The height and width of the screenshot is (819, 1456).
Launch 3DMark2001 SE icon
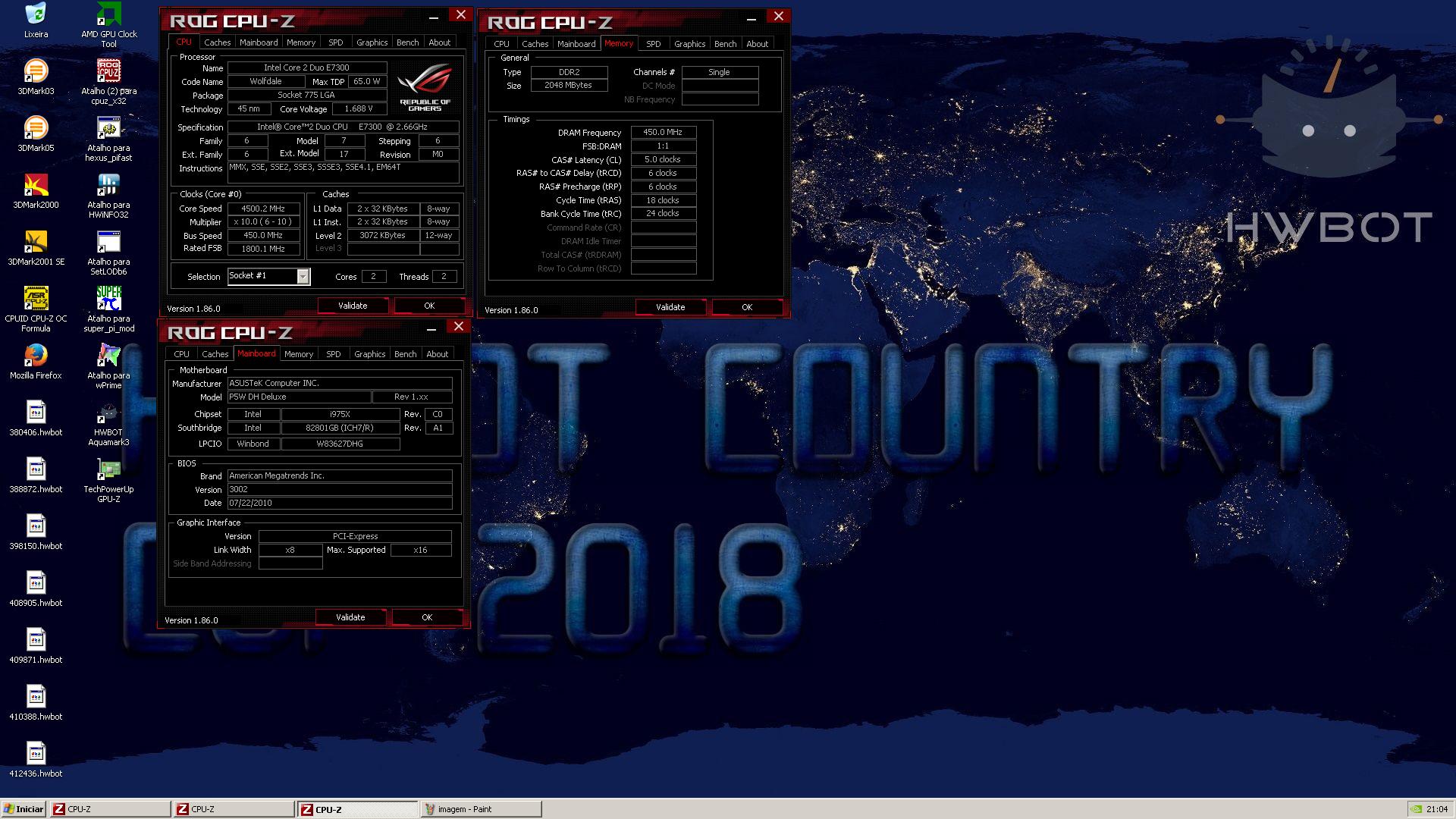click(x=36, y=241)
